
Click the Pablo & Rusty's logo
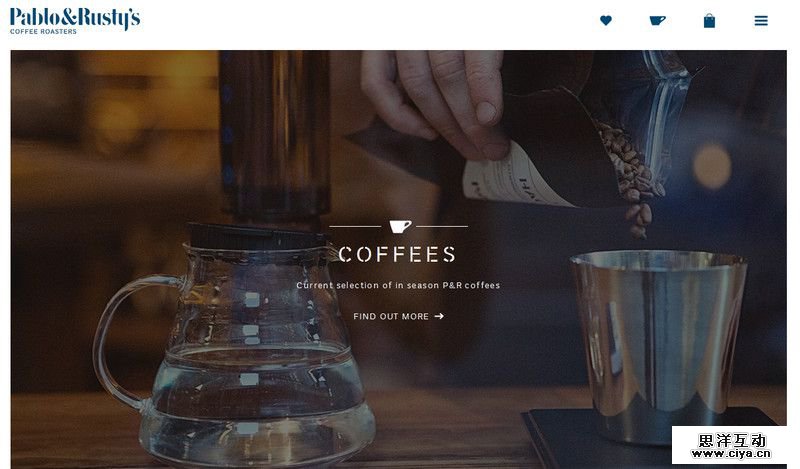[x=74, y=21]
